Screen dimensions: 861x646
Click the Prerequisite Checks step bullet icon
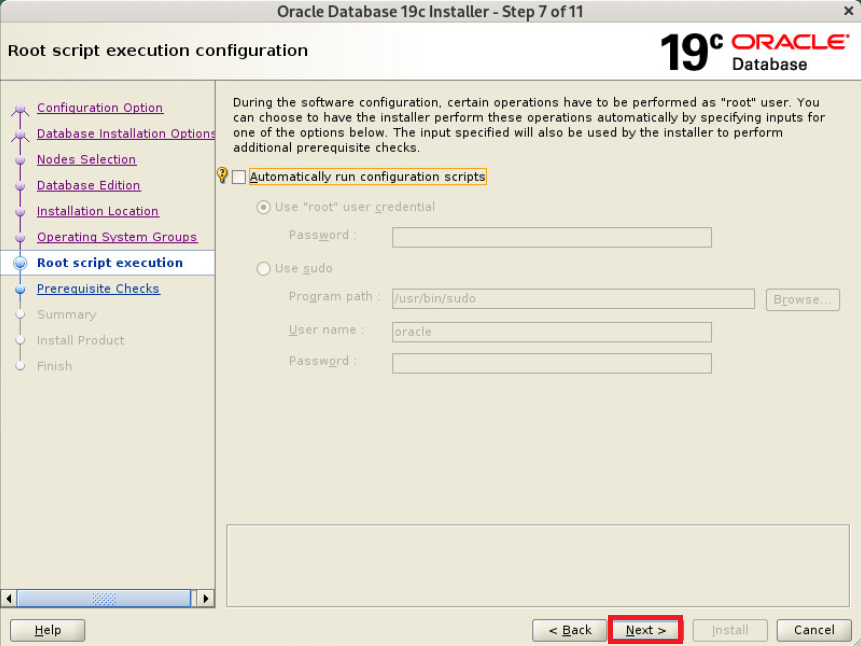point(20,289)
